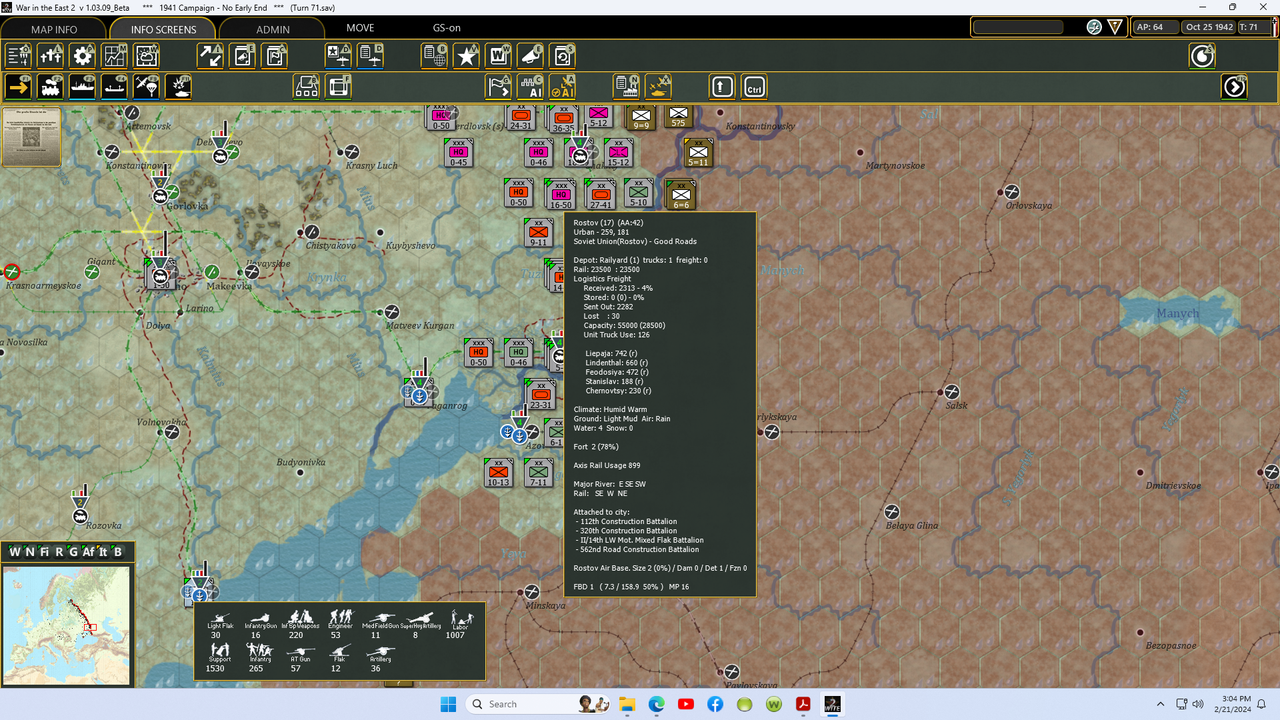The image size is (1280, 720).
Task: Toggle the AI air assist icon
Action: (x=563, y=87)
